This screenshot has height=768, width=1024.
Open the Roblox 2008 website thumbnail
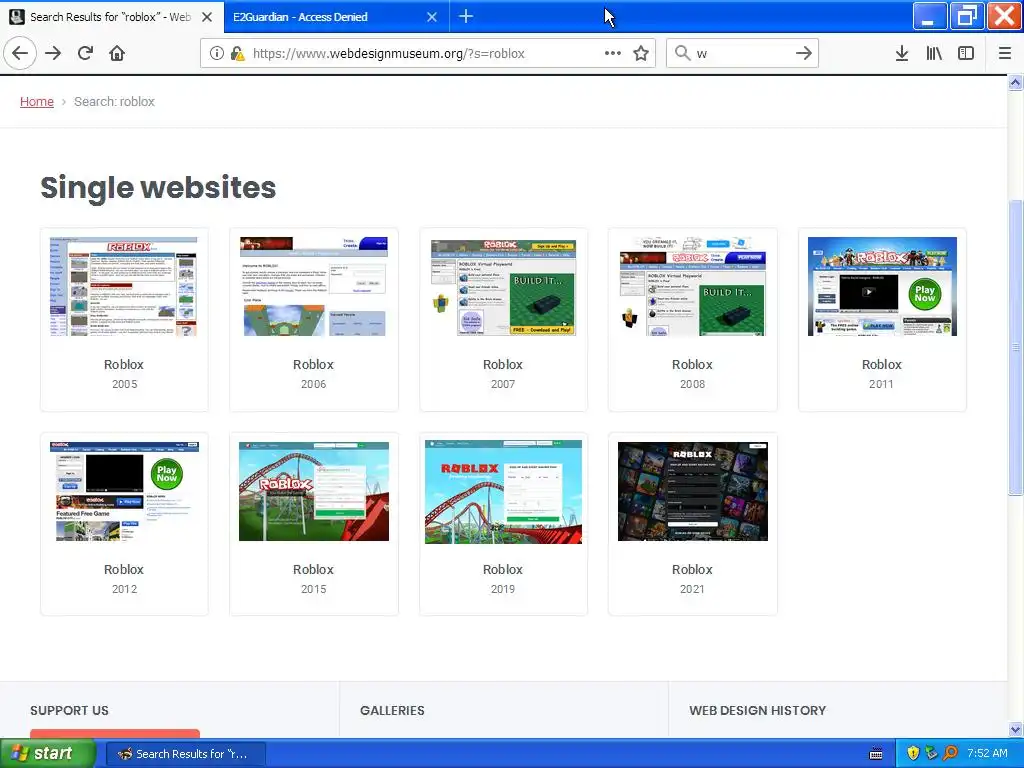point(692,286)
